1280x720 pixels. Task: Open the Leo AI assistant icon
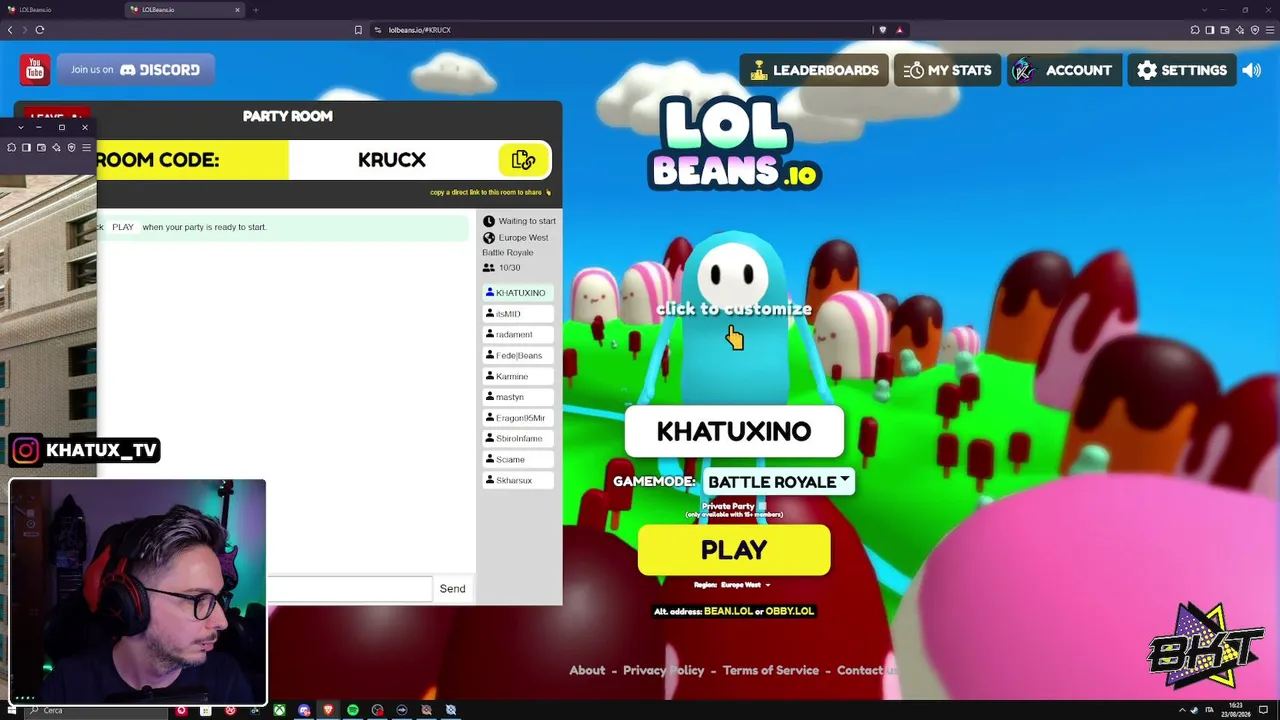pos(1240,30)
